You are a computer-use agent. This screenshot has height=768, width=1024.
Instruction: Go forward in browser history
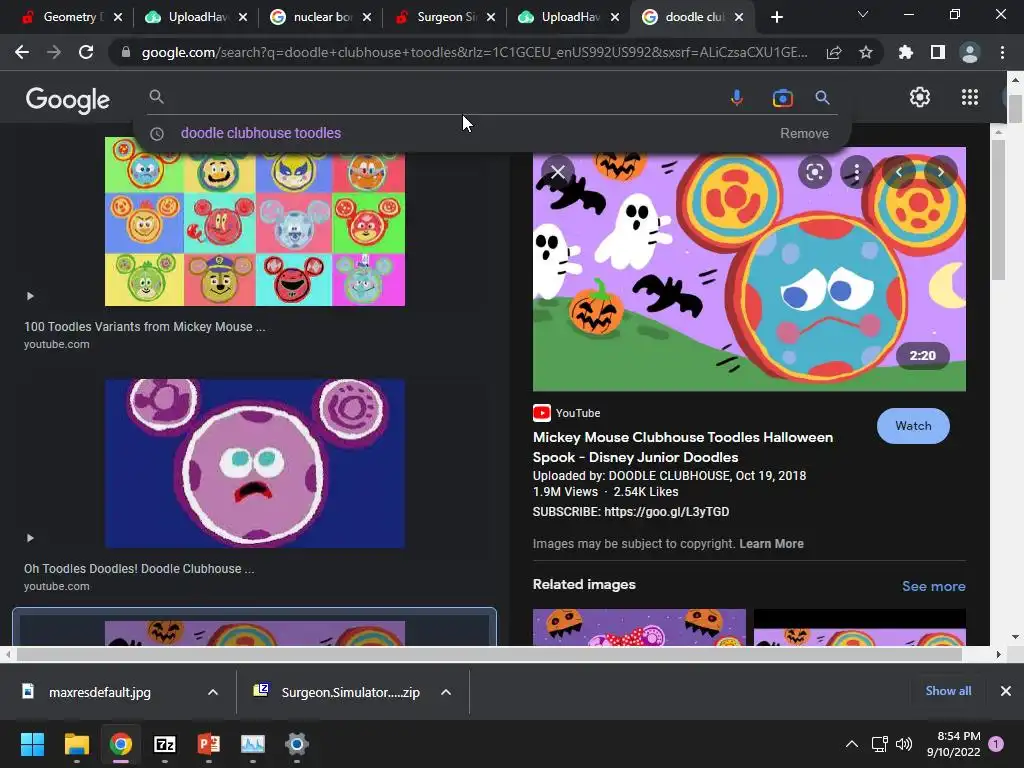coord(54,52)
